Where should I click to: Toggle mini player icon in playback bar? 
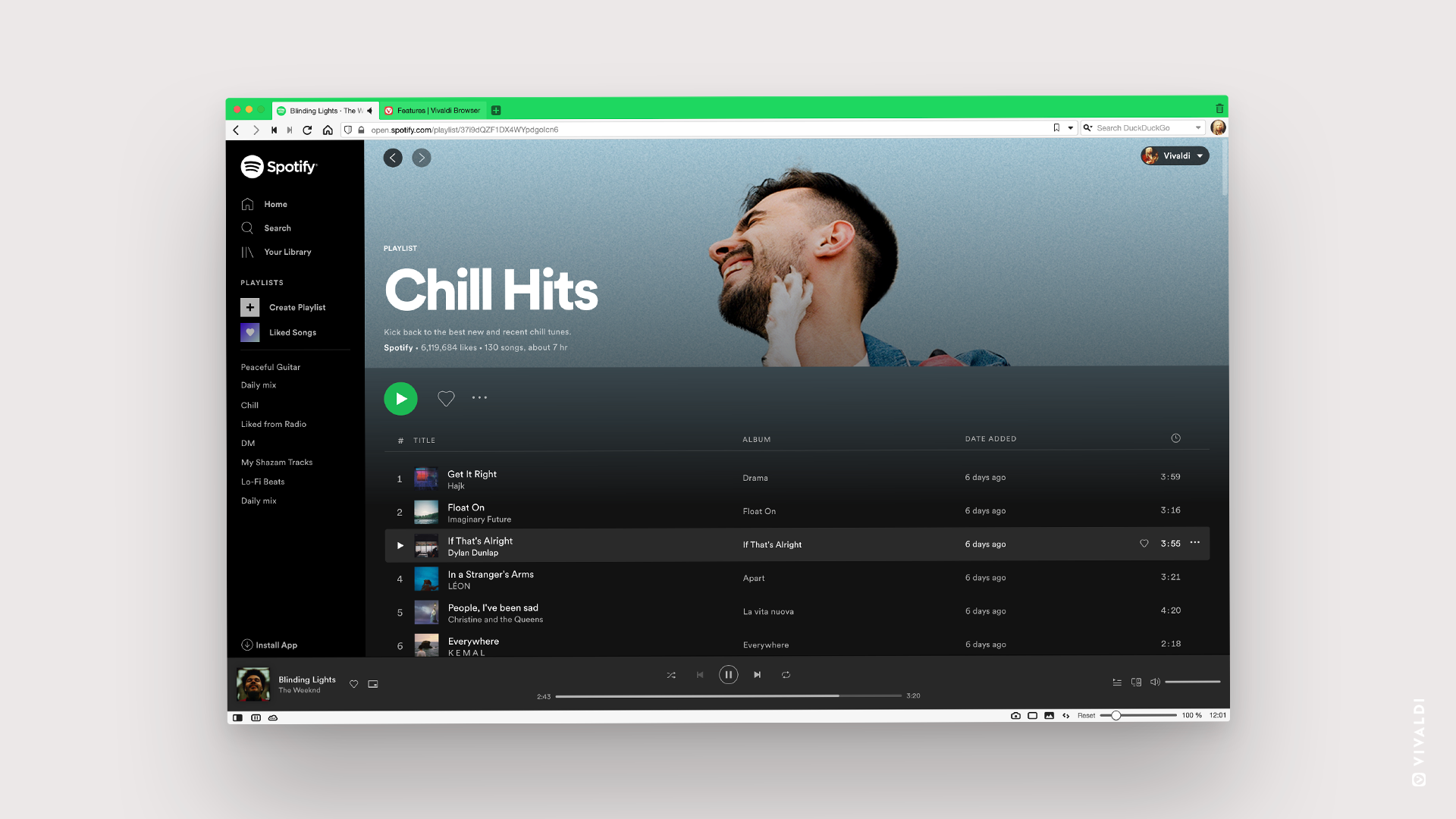[x=373, y=683]
